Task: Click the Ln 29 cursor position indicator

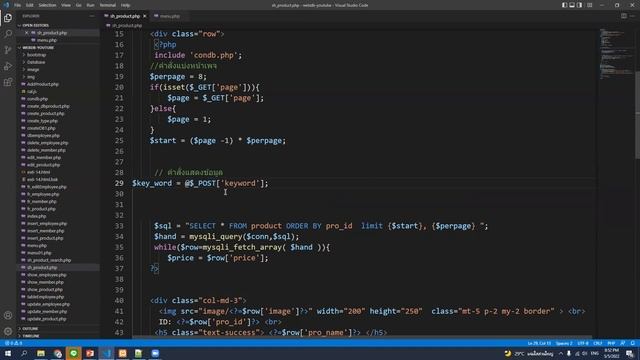Action: pos(539,343)
